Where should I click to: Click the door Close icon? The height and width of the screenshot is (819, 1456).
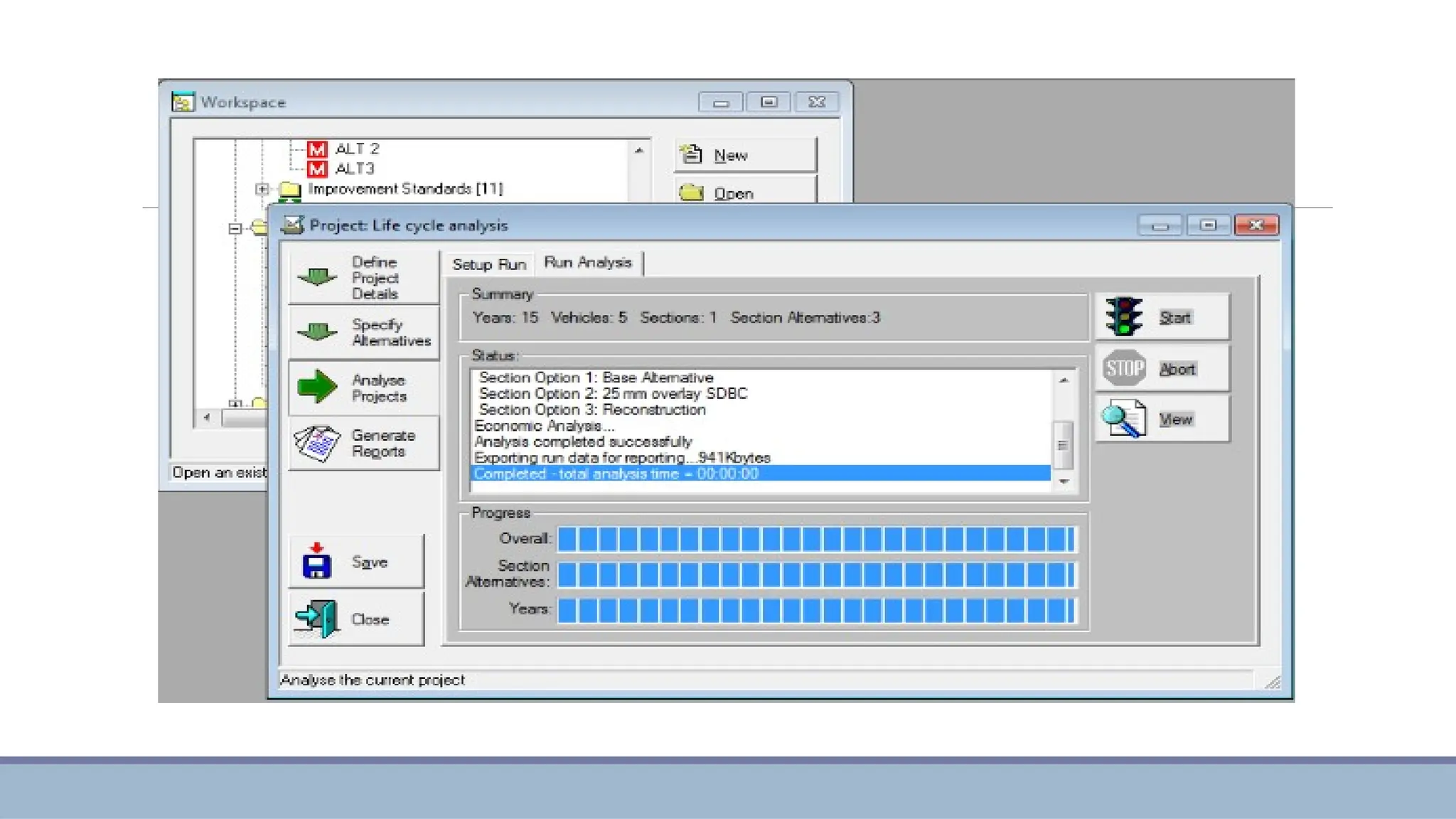[x=317, y=619]
